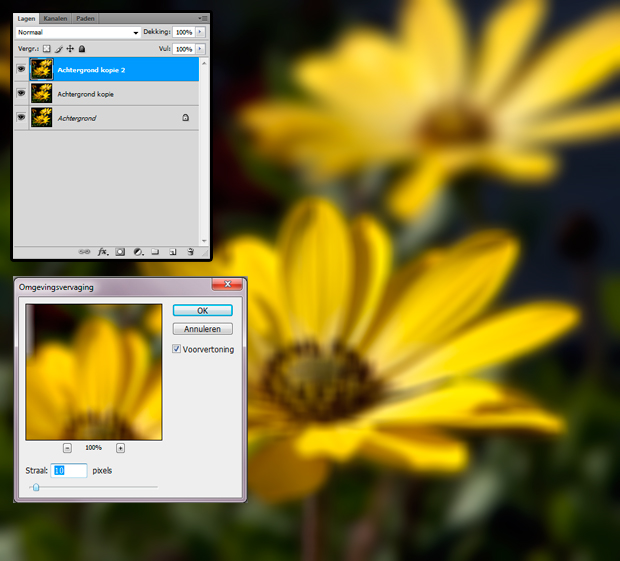Click the Dekking 100% field
620x561 pixels.
pyautogui.click(x=184, y=32)
